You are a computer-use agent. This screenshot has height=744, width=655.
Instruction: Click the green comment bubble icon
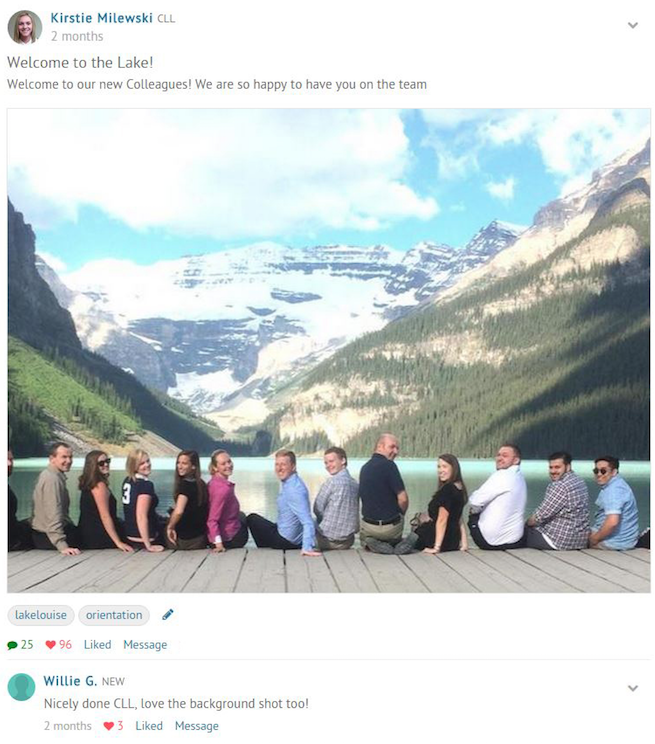point(12,645)
